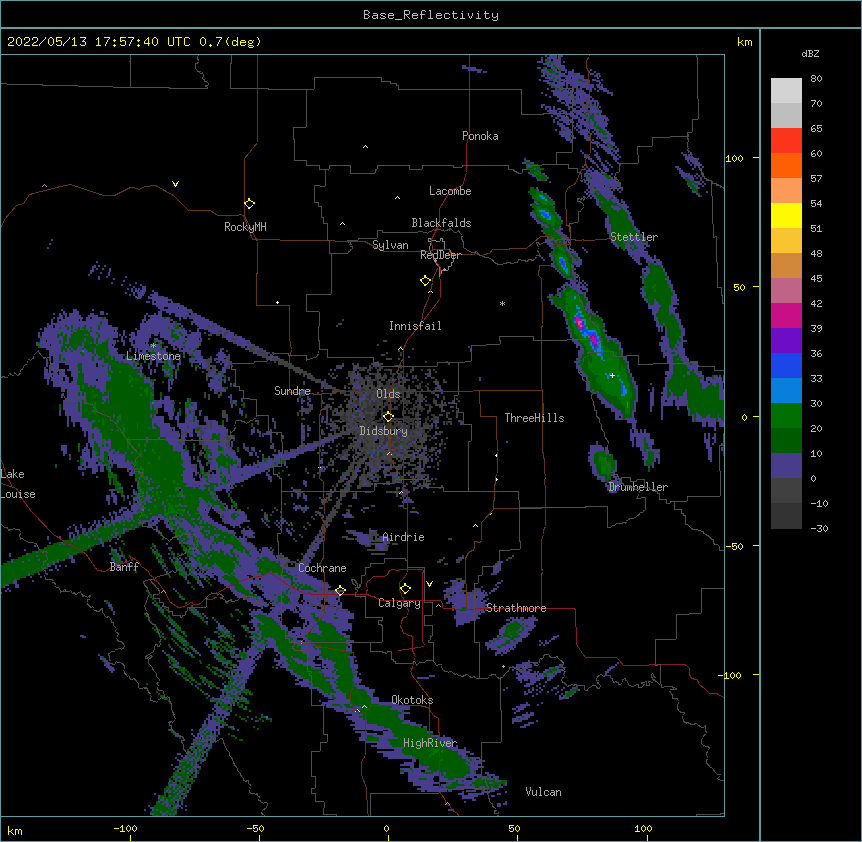This screenshot has height=842, width=862.
Task: Click the -100 tick on the horizontal axis
Action: (125, 828)
